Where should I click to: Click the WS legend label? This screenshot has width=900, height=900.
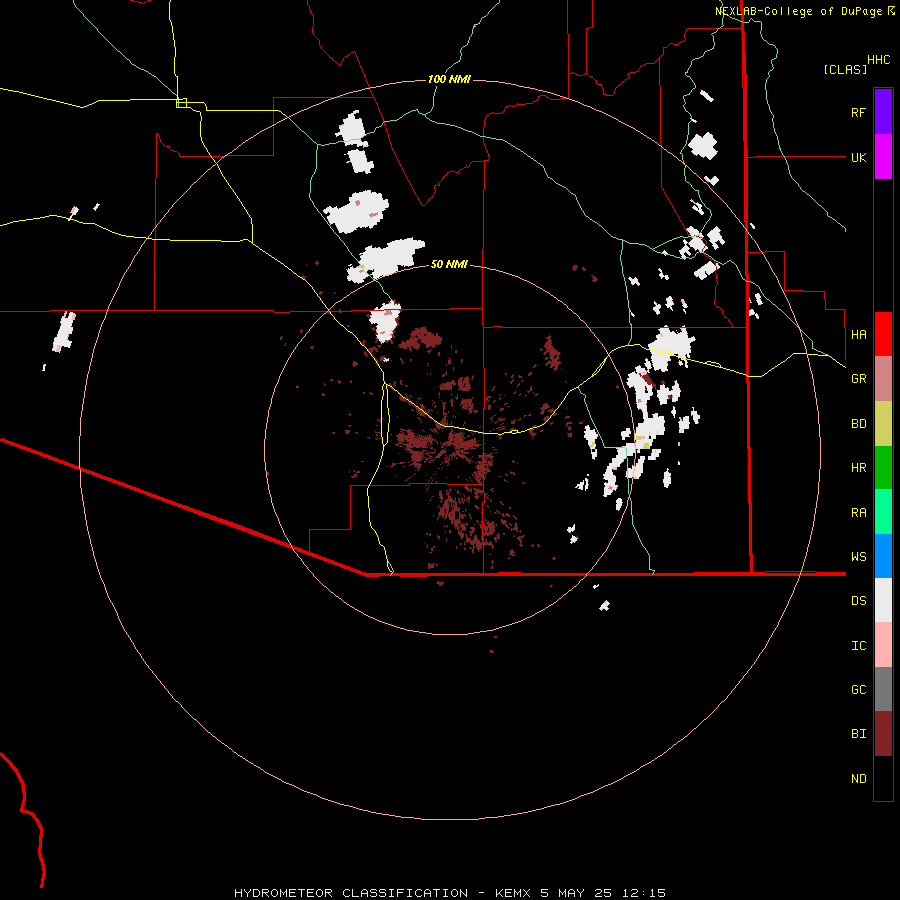click(858, 557)
